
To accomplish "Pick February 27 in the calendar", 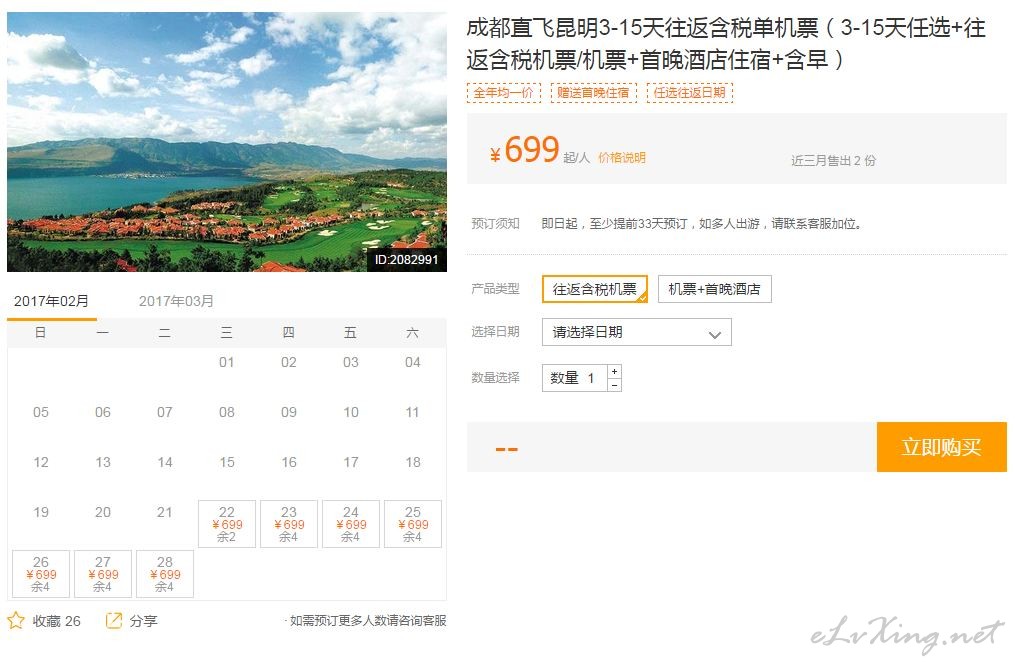I will [103, 573].
